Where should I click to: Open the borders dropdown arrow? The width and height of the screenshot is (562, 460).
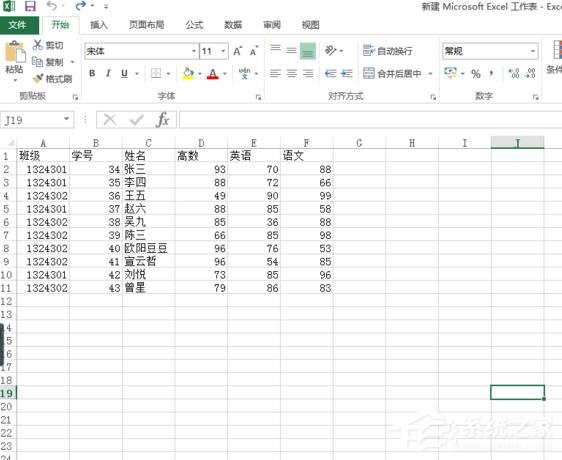pyautogui.click(x=168, y=74)
